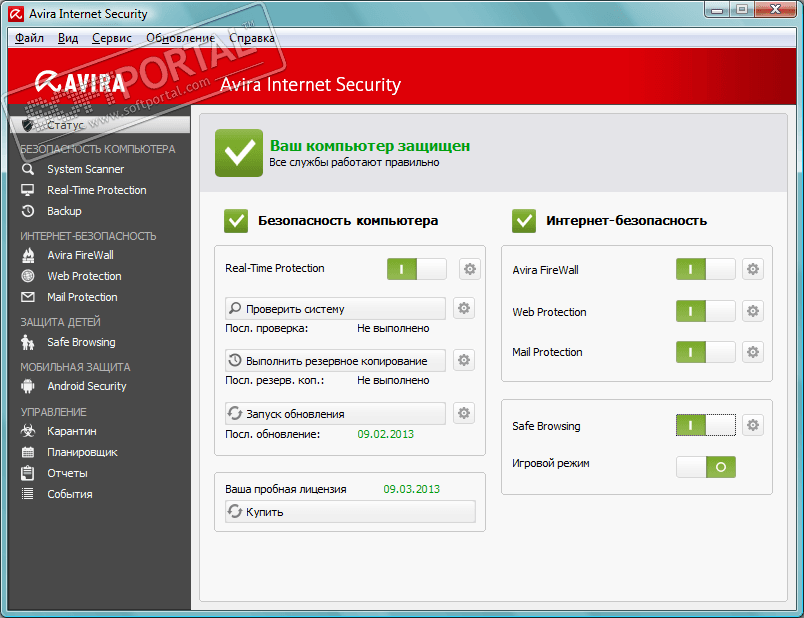Viewport: 804px width, 618px height.
Task: Open the Справка menu
Action: coord(252,38)
